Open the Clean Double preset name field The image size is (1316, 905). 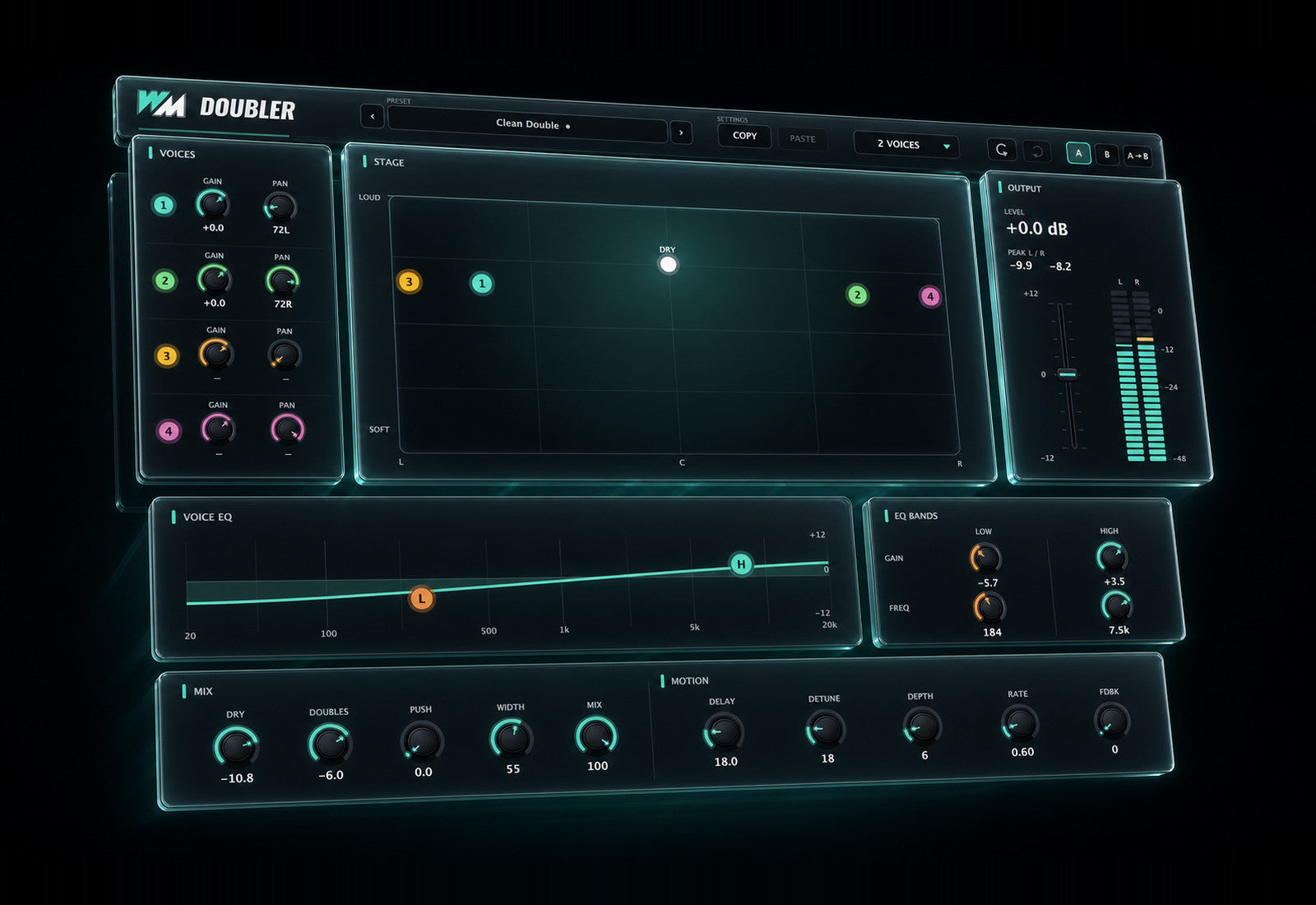(527, 124)
